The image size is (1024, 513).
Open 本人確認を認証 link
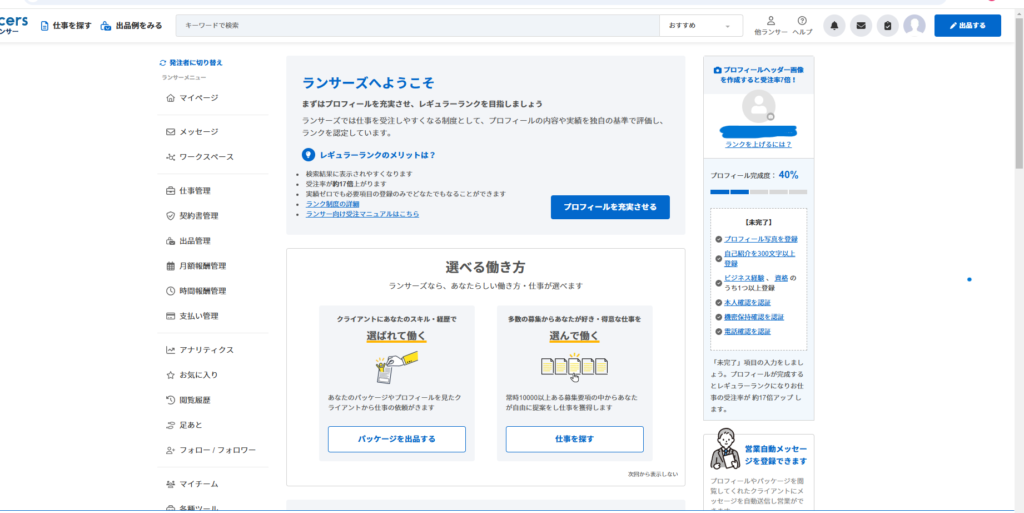click(x=747, y=303)
